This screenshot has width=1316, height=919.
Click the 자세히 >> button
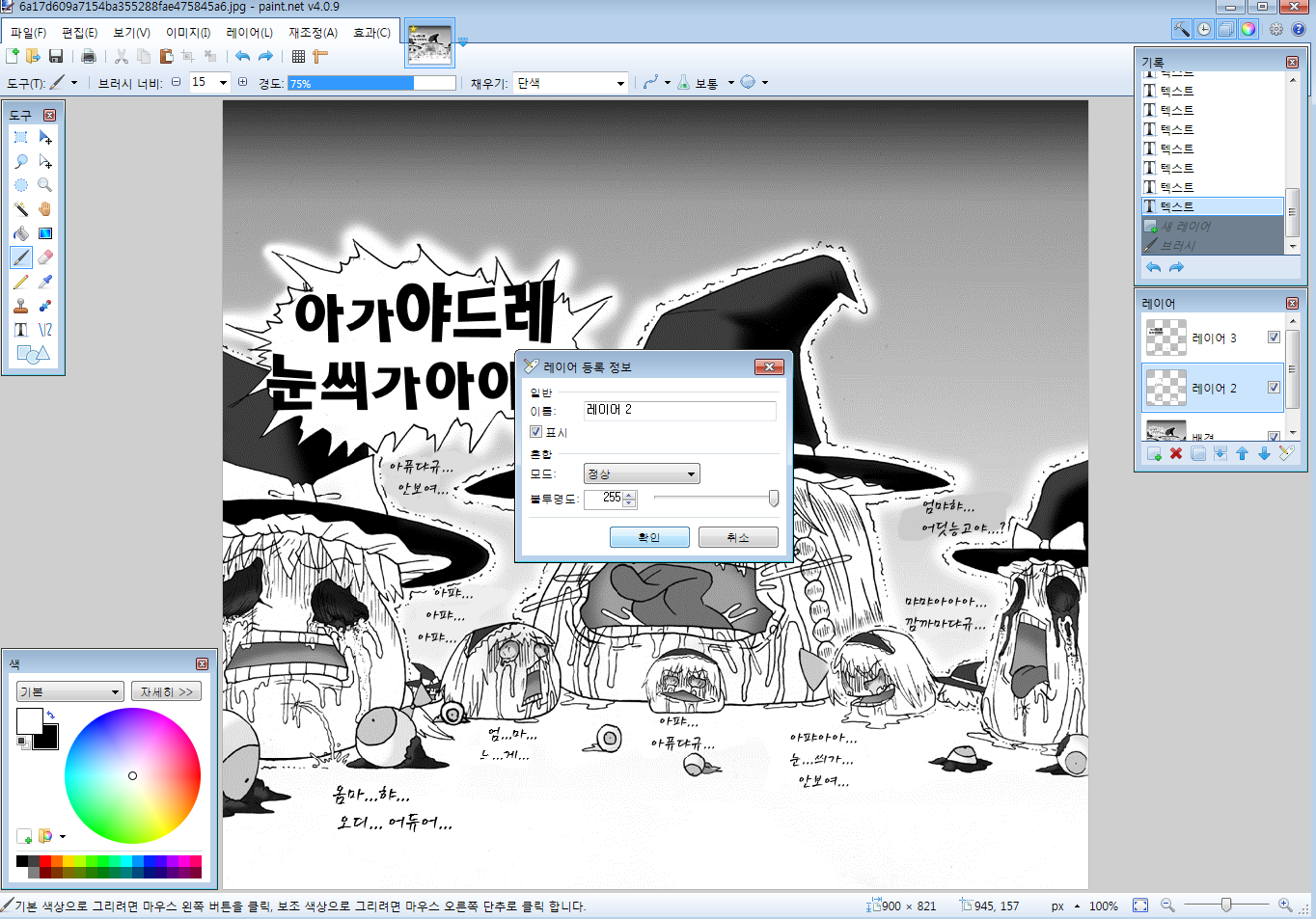(x=166, y=691)
